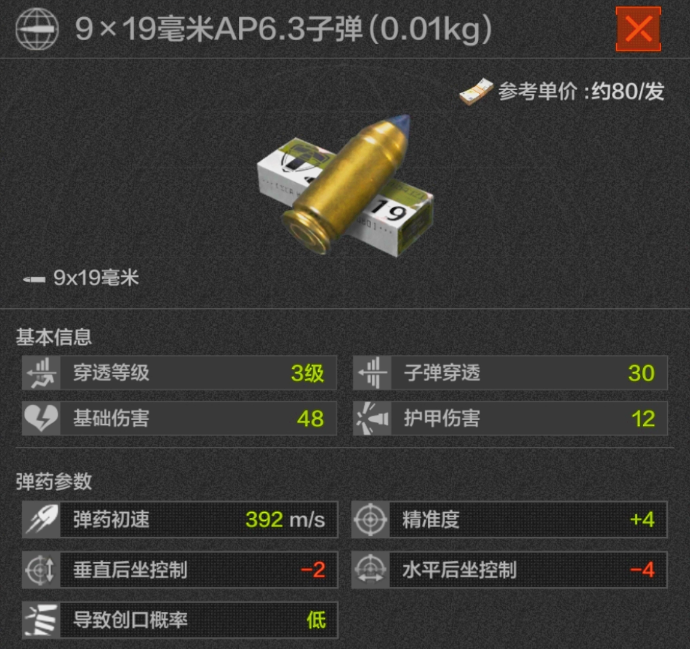Select the 弹药初速 392 m/s row
This screenshot has height=649, width=690.
pyautogui.click(x=180, y=520)
